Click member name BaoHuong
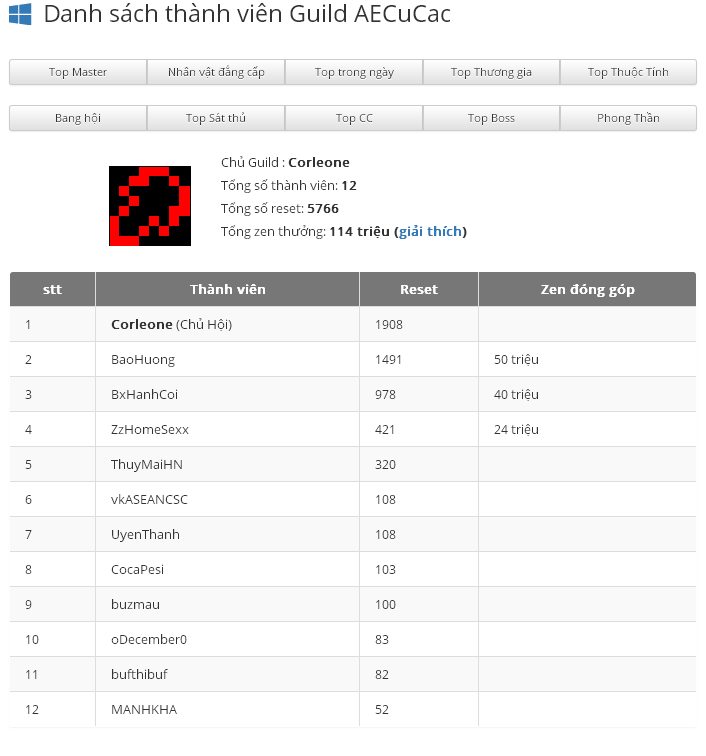 [x=143, y=360]
